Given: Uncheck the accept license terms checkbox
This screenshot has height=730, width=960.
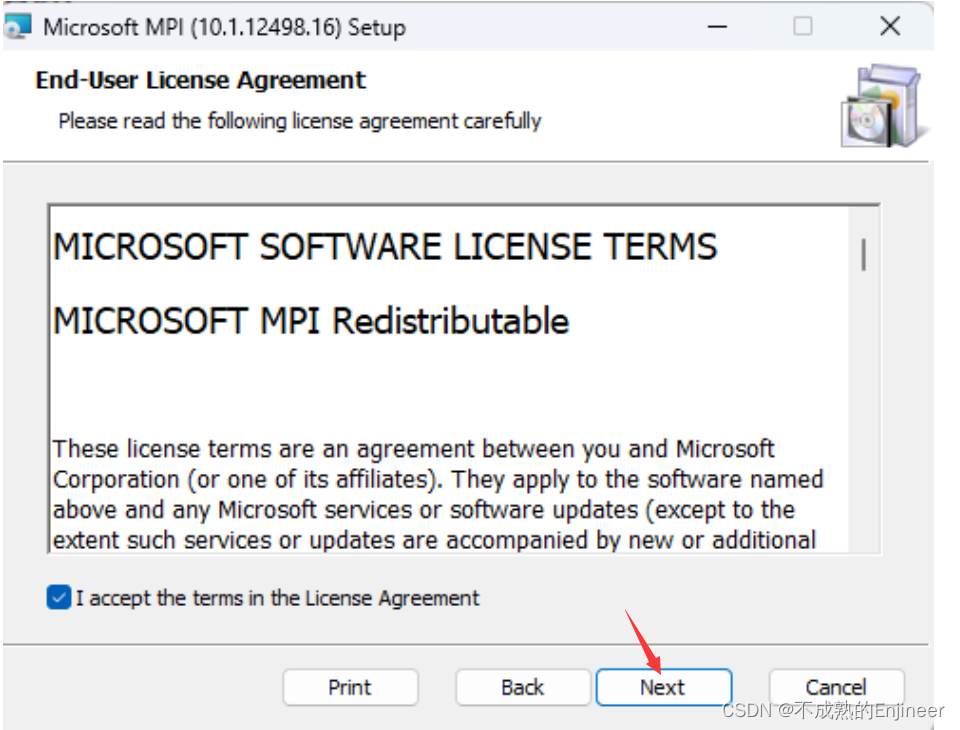Looking at the screenshot, I should [59, 597].
